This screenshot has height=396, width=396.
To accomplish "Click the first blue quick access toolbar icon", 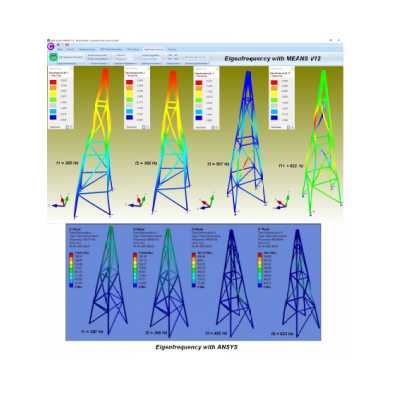I will point(59,44).
